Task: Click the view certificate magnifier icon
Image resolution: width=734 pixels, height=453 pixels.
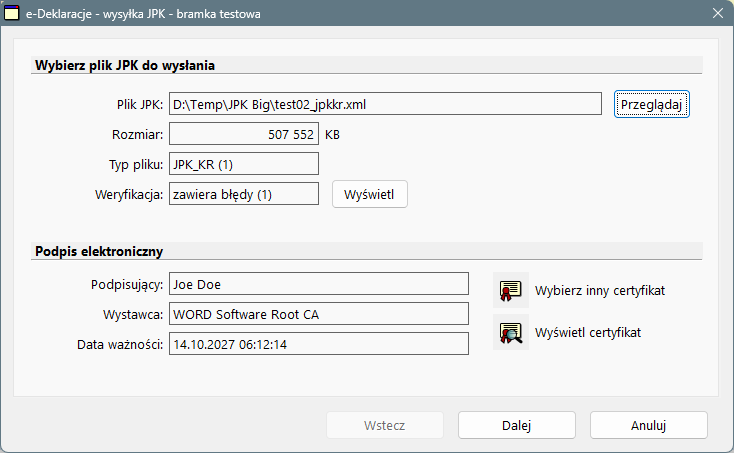Action: pos(511,332)
